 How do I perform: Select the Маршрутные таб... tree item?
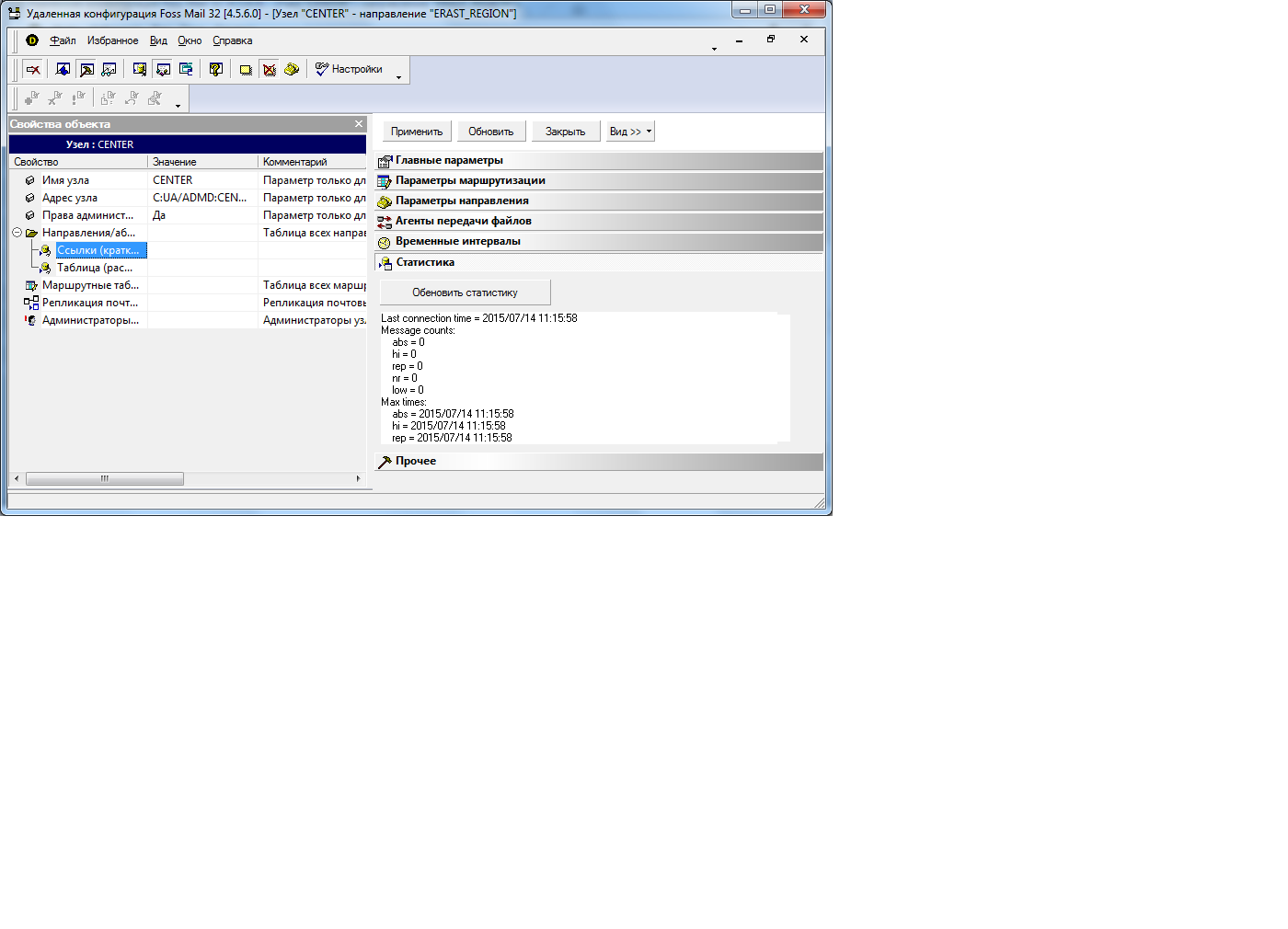coord(90,285)
